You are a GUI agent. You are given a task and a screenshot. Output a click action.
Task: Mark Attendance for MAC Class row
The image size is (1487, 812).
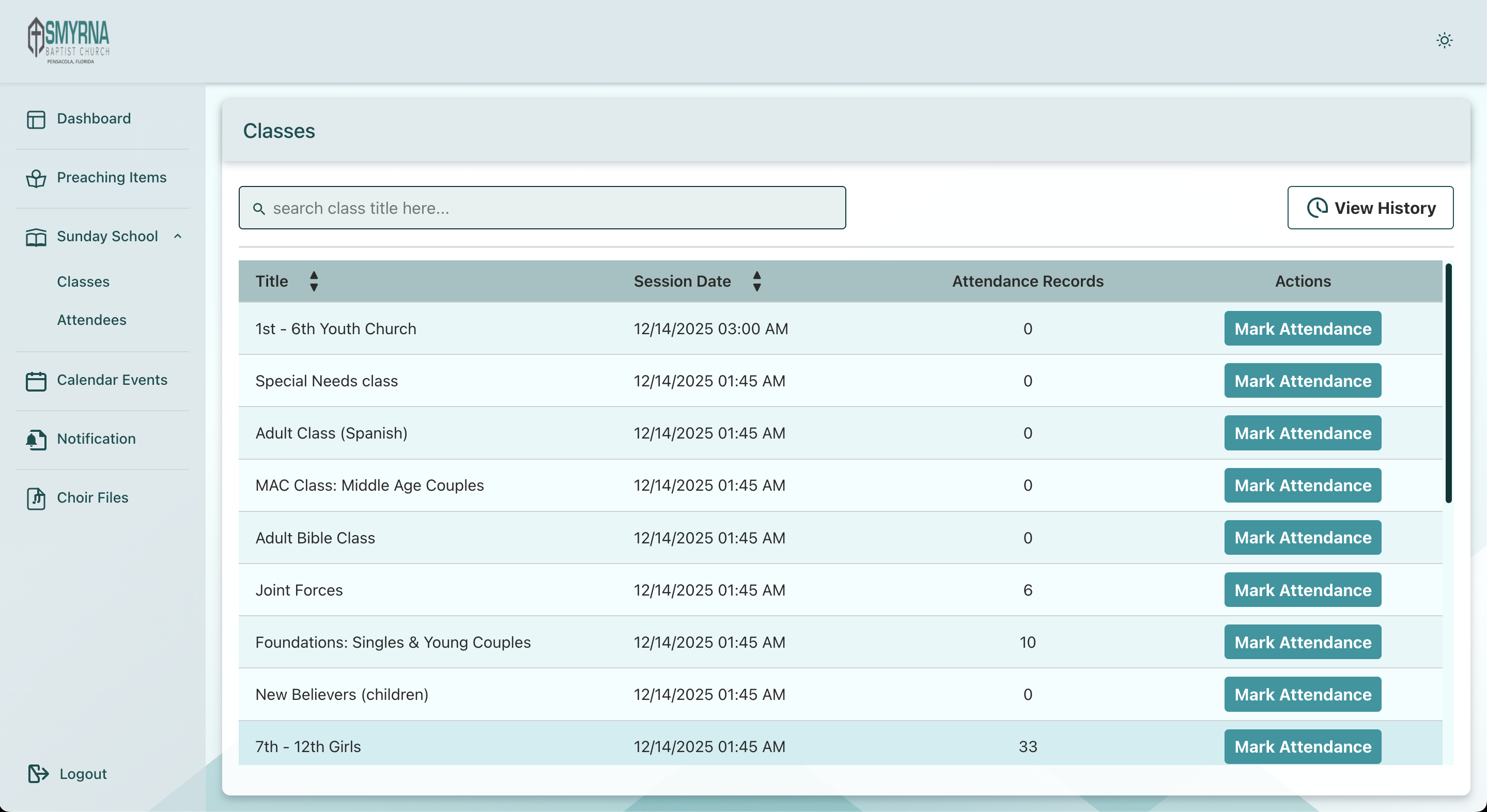[1302, 486]
